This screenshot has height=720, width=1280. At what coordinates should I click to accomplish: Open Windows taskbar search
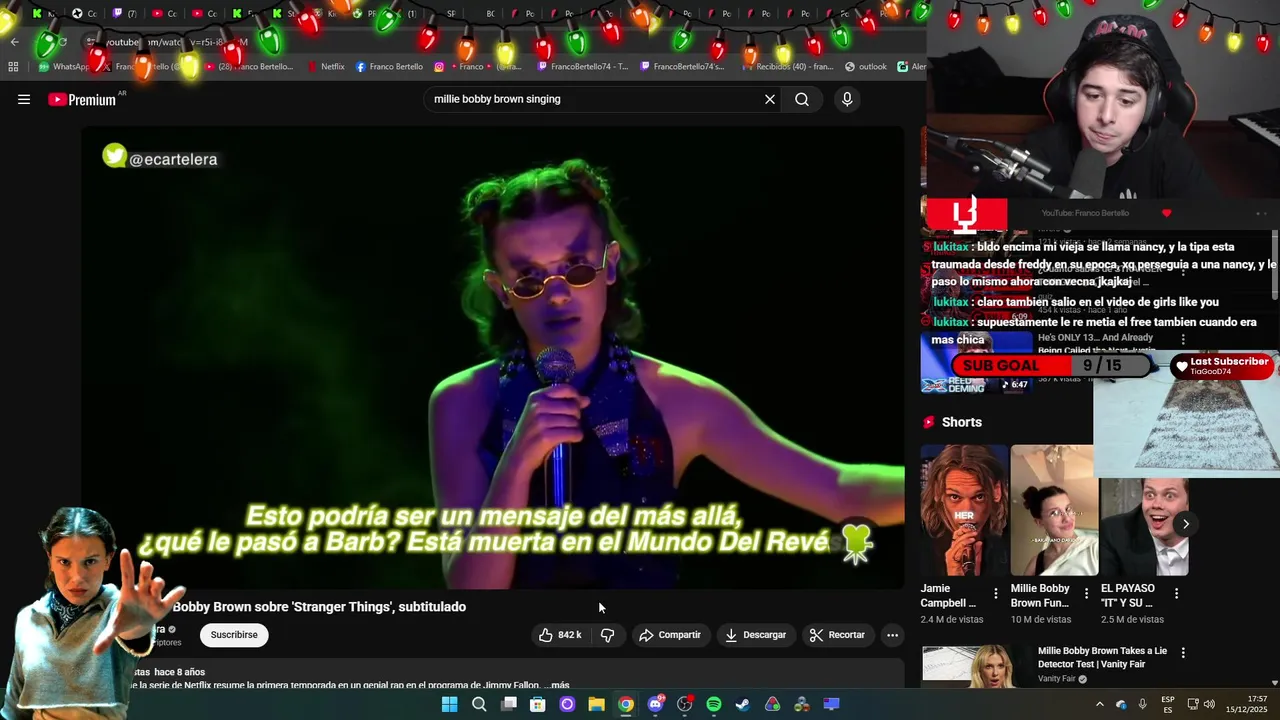pos(479,704)
